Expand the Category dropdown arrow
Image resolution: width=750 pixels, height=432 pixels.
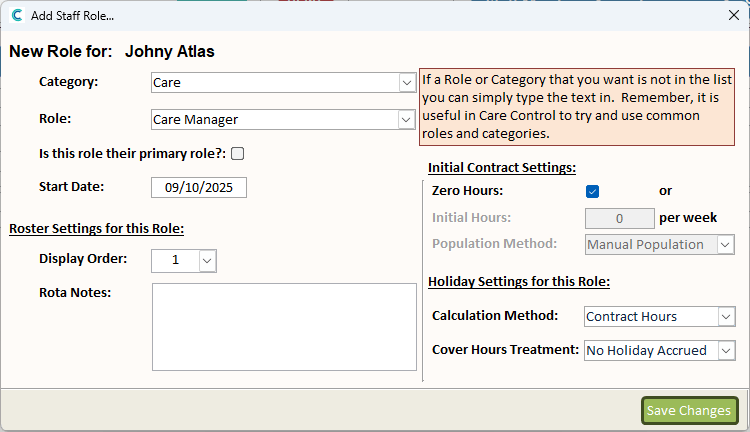coord(407,83)
